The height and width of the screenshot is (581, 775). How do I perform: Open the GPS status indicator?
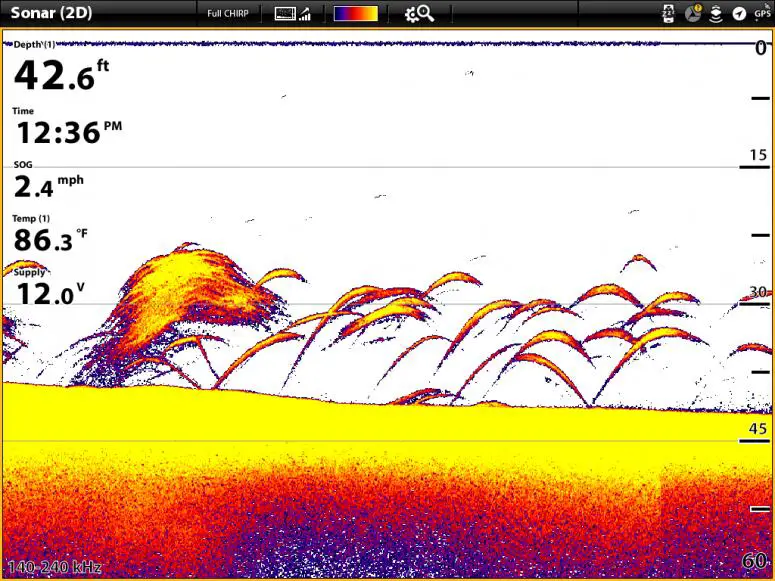point(763,12)
